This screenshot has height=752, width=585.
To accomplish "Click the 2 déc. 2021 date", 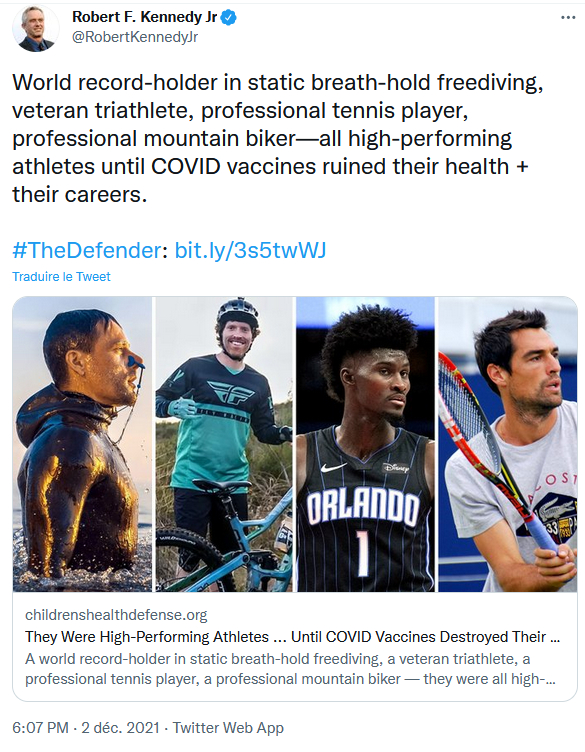I will pos(120,728).
